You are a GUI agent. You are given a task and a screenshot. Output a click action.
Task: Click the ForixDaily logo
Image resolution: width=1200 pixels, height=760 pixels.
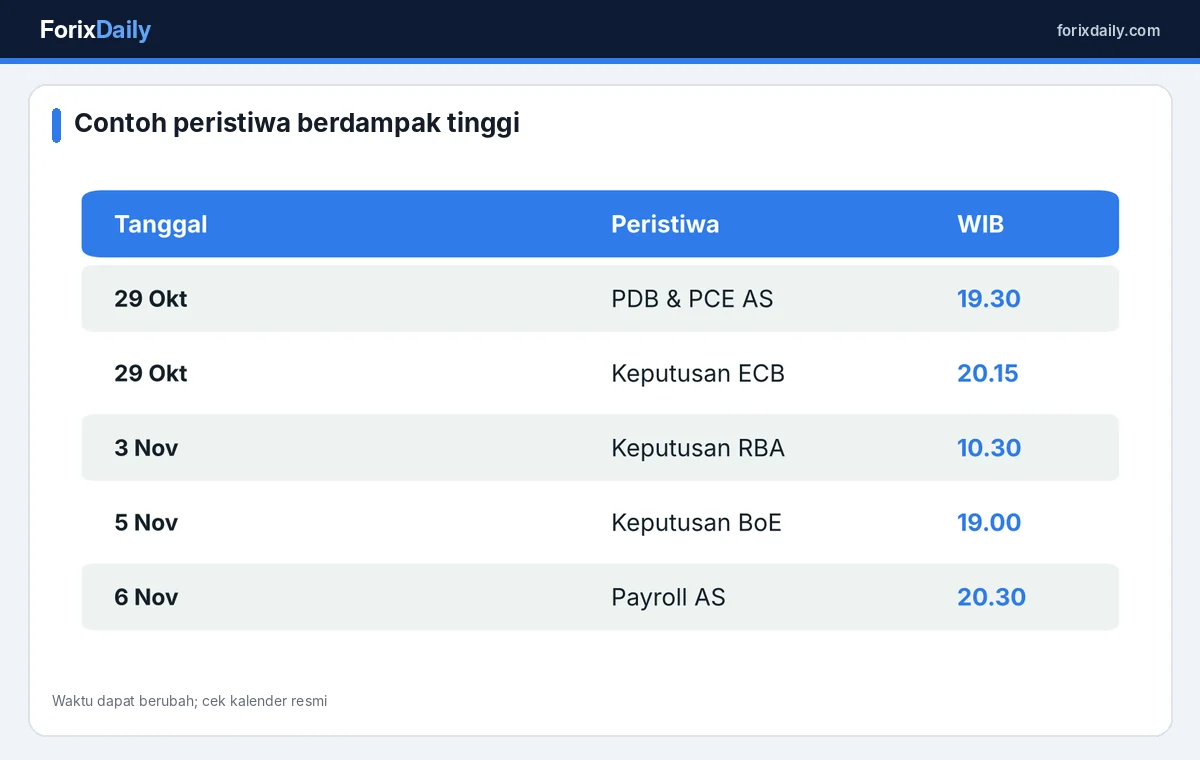click(x=95, y=30)
